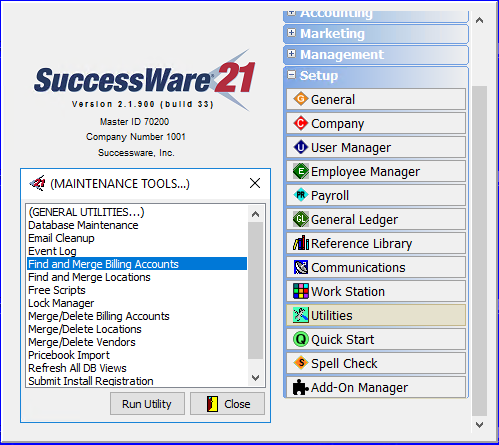The image size is (499, 445).
Task: Click the Close button text
Action: point(237,404)
